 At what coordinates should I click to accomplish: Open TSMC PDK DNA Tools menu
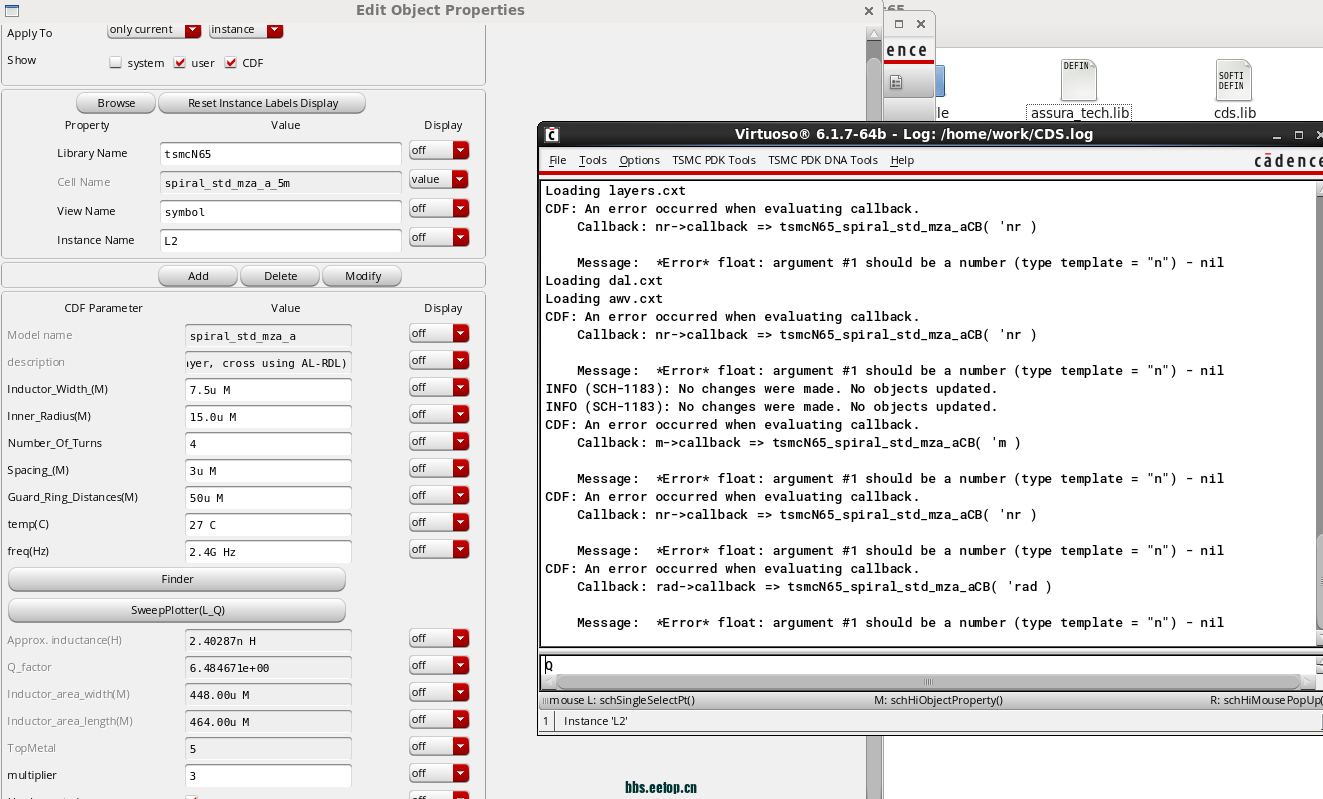coord(823,160)
